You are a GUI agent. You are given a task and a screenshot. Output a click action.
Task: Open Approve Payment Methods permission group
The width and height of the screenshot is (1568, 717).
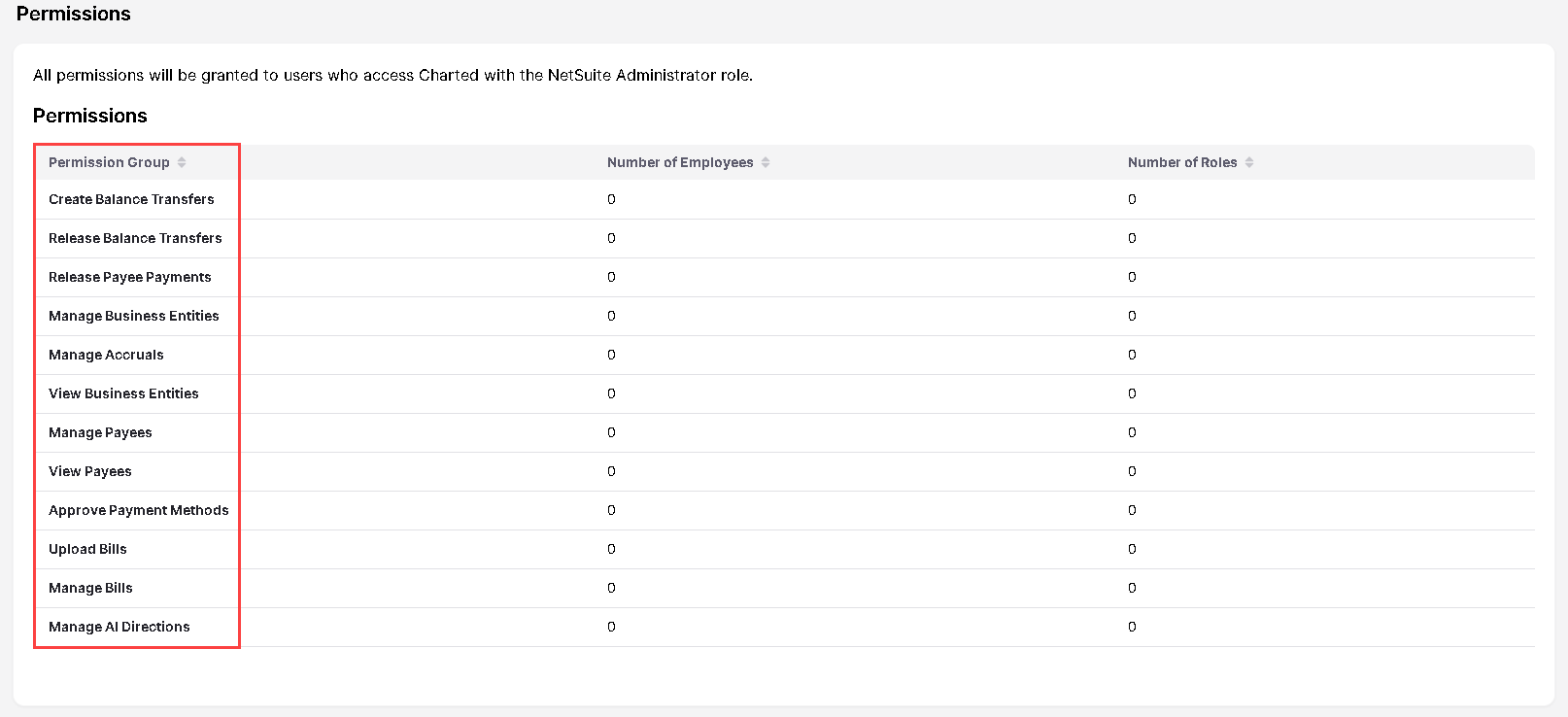139,510
